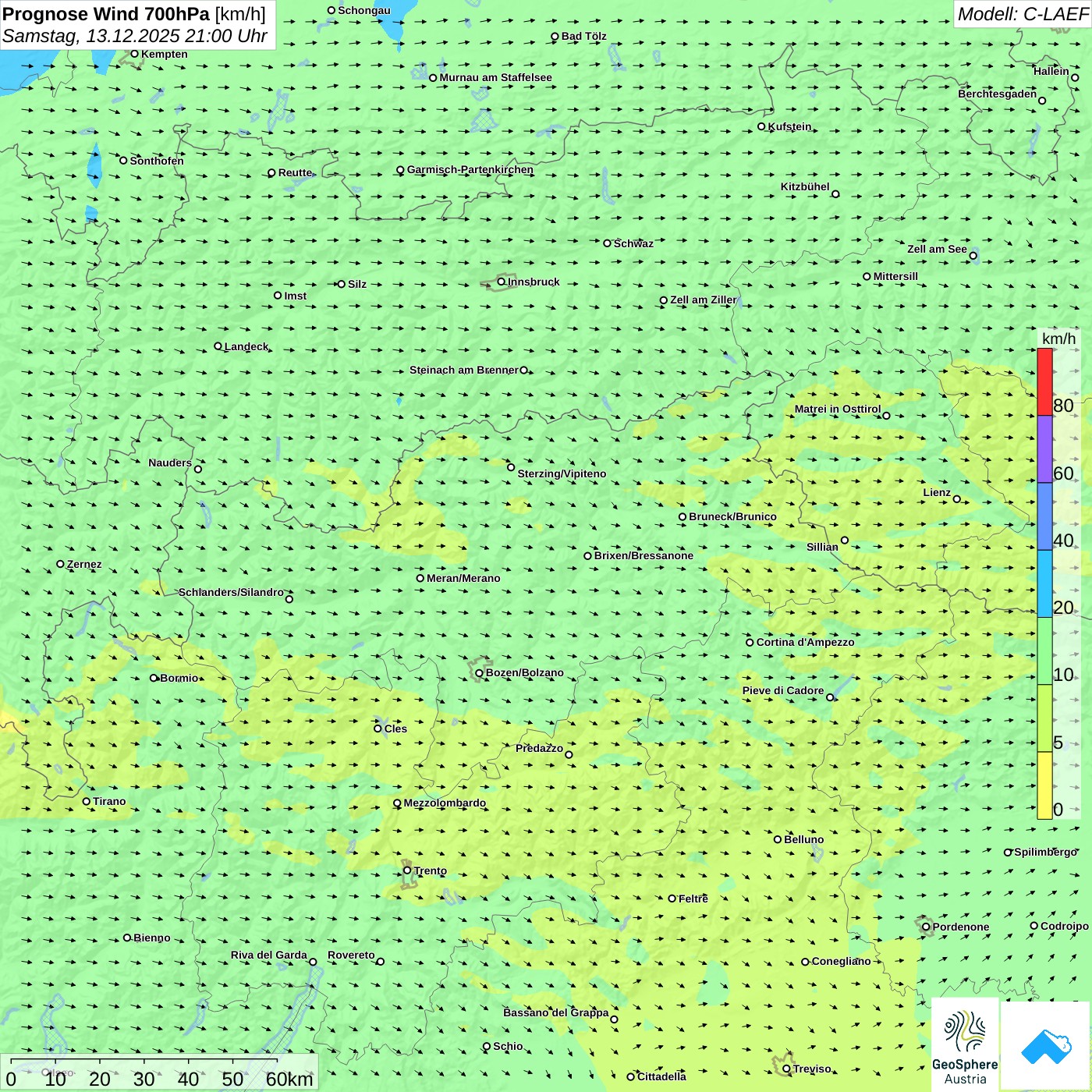Click the Reutte city label
The image size is (1092, 1092).
296,172
